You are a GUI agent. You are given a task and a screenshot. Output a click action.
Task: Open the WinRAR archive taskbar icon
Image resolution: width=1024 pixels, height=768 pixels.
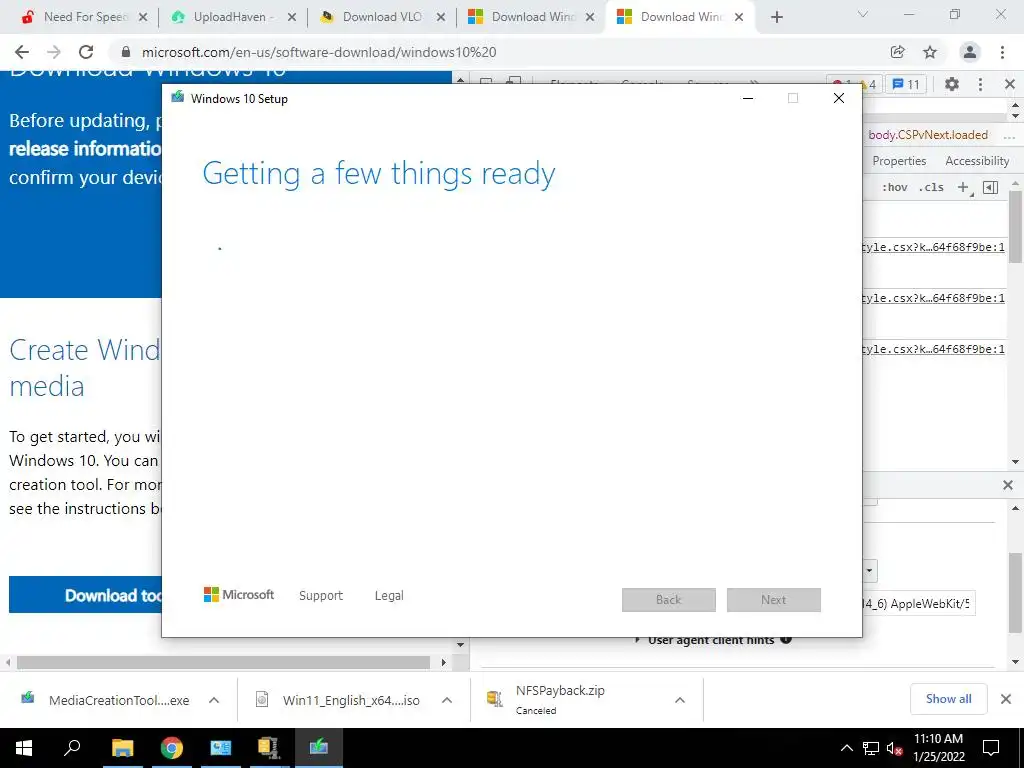coord(268,748)
